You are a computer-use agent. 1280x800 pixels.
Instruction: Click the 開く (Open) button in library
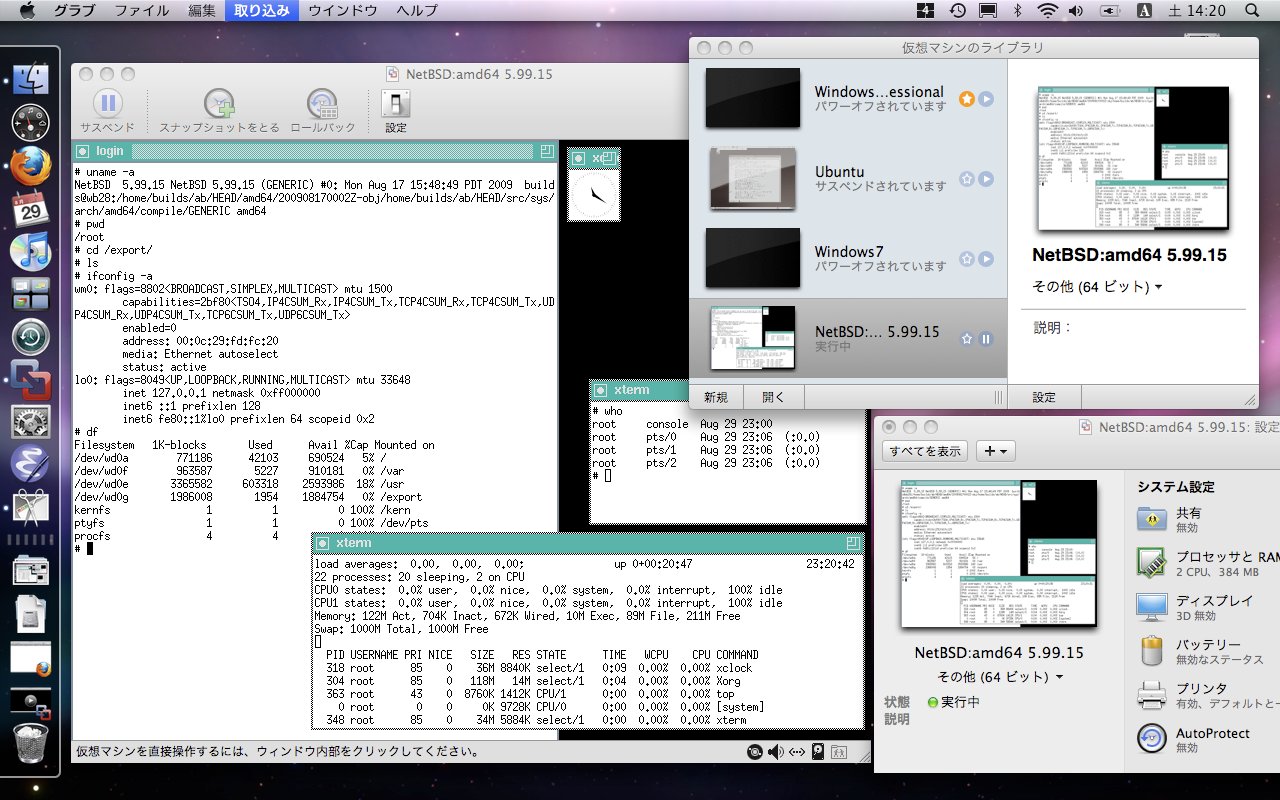tap(774, 397)
